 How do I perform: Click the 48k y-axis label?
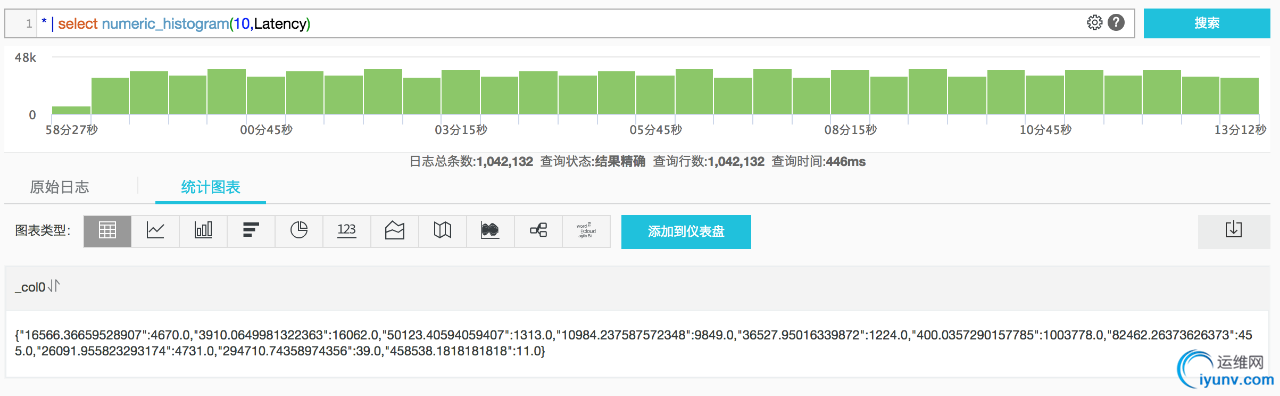[x=26, y=58]
